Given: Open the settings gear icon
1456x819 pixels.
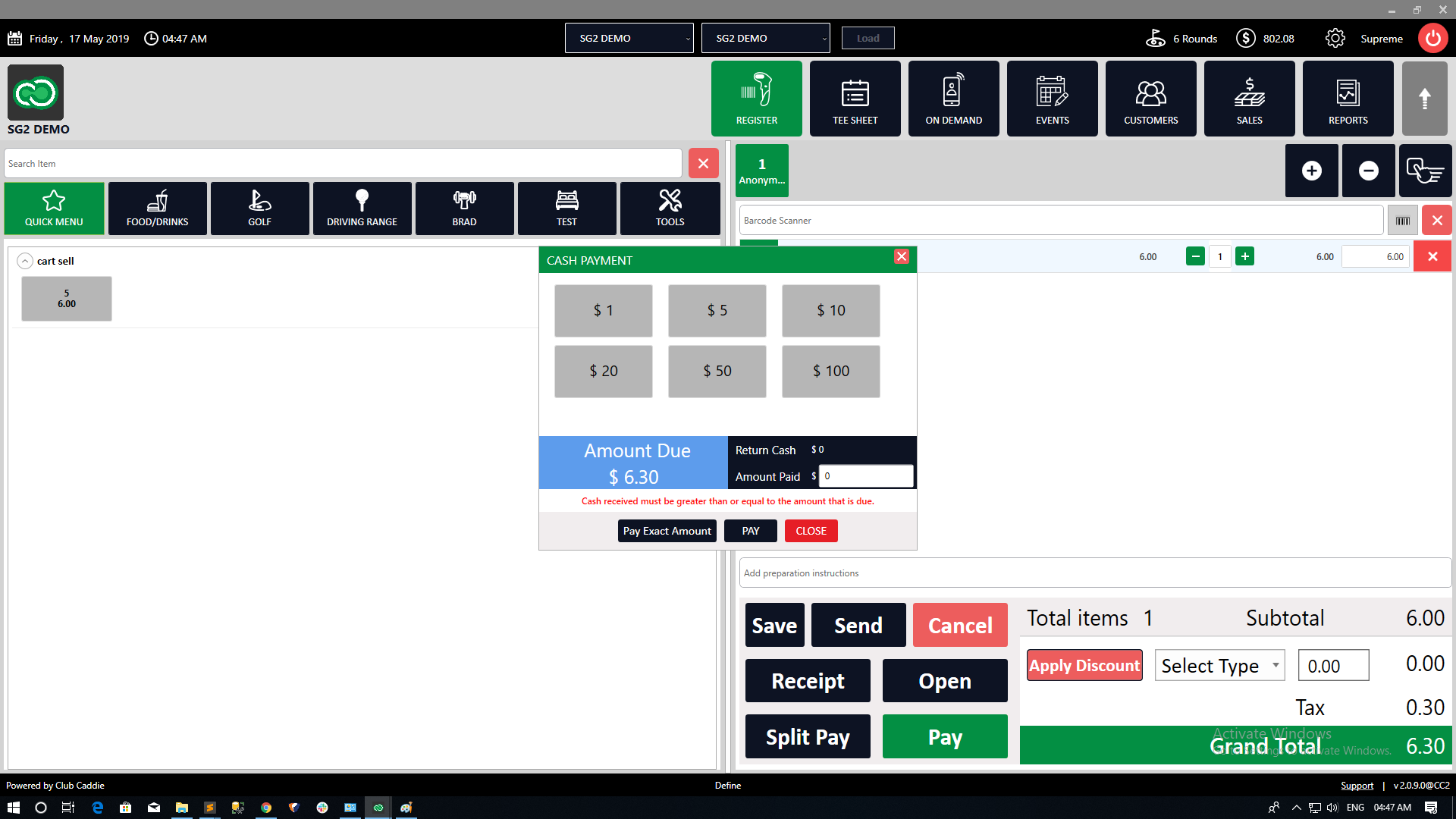Looking at the screenshot, I should pyautogui.click(x=1335, y=38).
